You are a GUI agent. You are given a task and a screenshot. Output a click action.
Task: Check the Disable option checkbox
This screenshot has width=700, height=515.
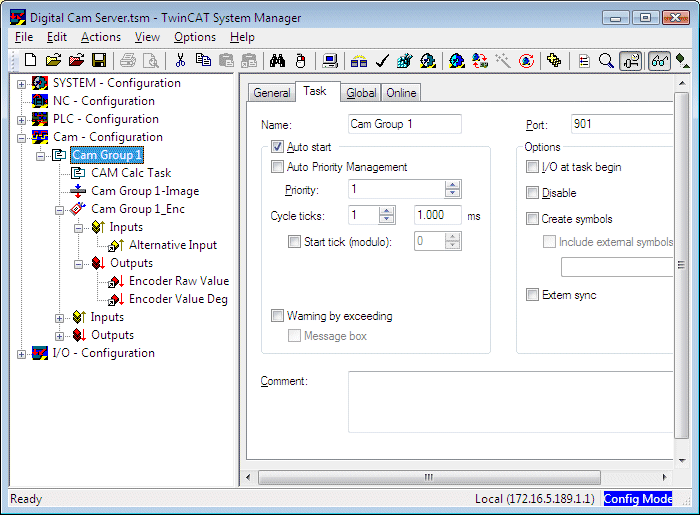point(532,192)
